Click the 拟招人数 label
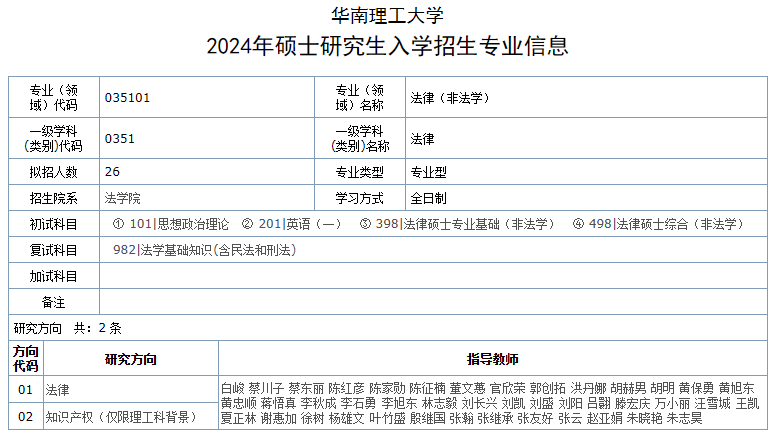772x438 pixels. (x=54, y=172)
